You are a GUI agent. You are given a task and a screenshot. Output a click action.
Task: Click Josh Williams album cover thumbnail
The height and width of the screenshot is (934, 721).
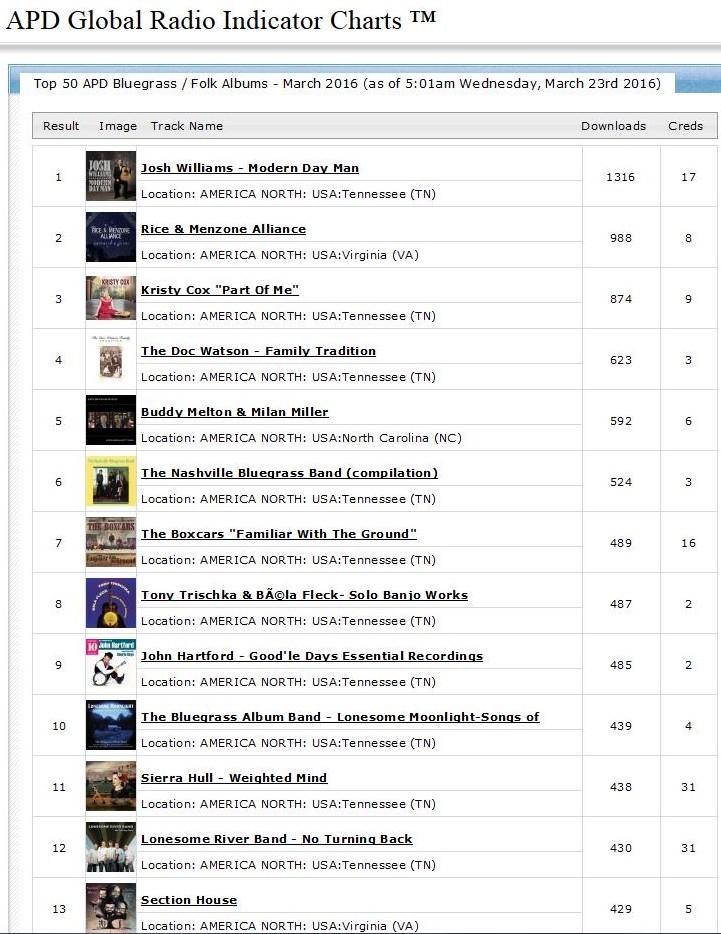point(111,176)
